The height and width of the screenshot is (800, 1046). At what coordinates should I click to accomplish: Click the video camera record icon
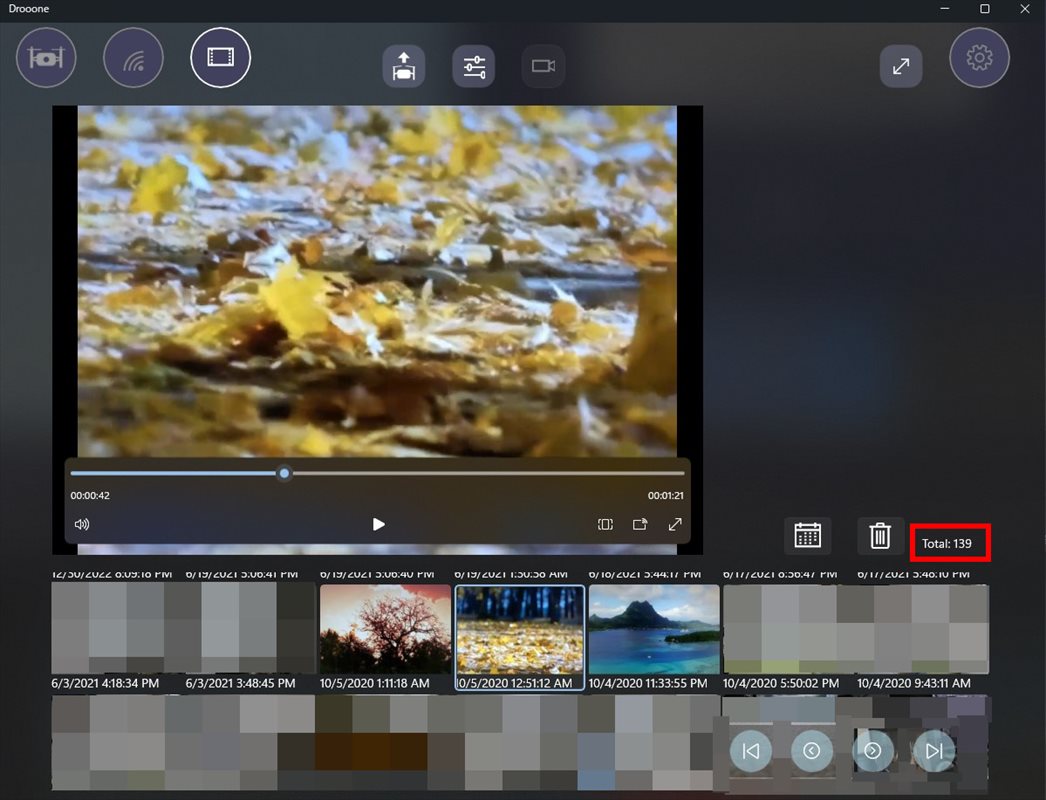point(543,67)
